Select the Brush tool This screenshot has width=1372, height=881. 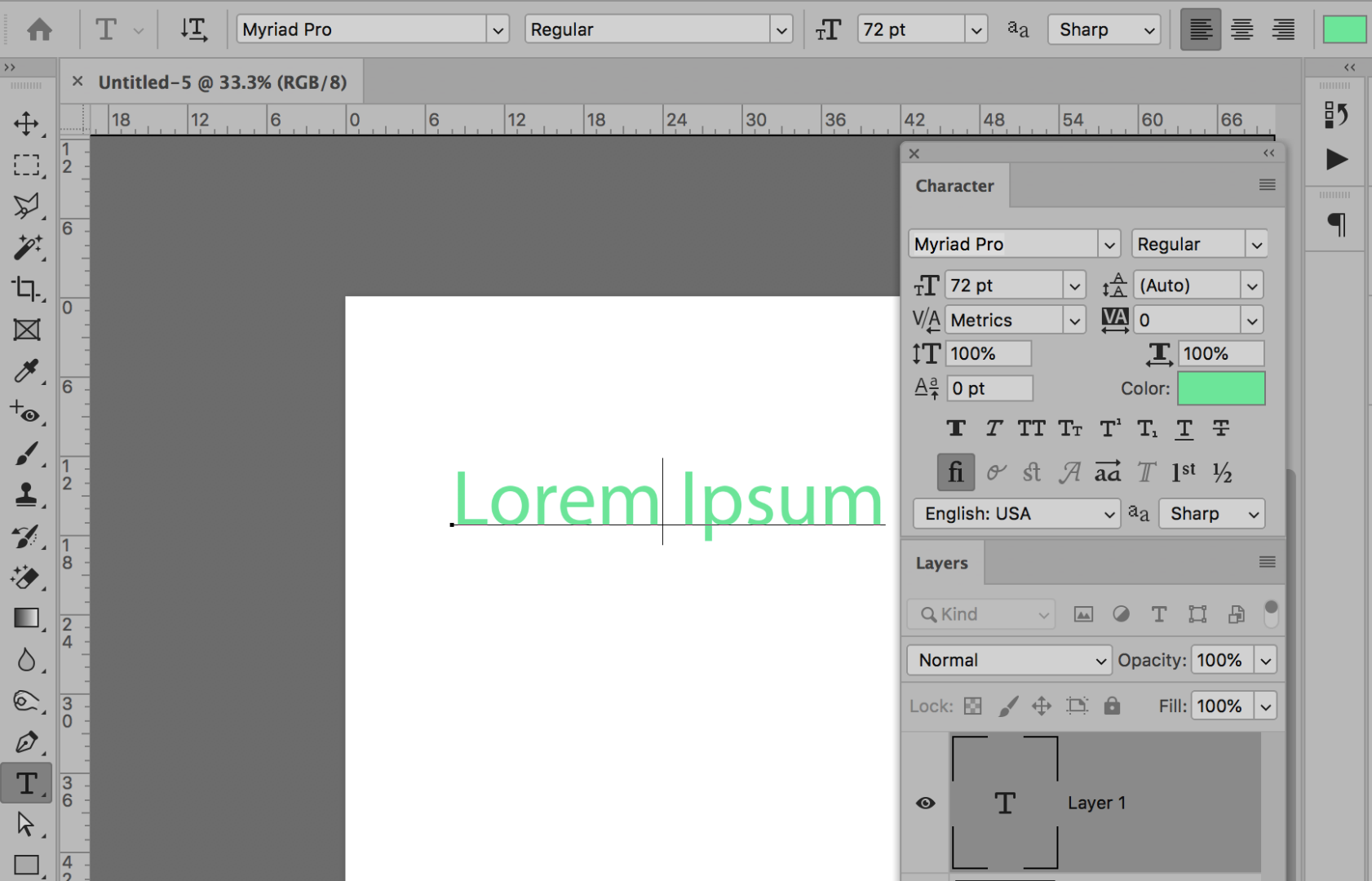(x=27, y=454)
